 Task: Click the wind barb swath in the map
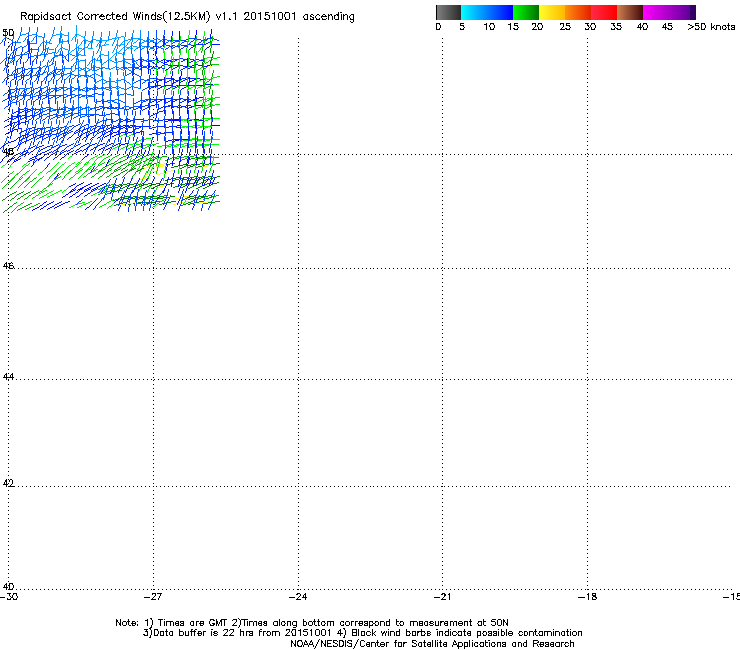(111, 119)
